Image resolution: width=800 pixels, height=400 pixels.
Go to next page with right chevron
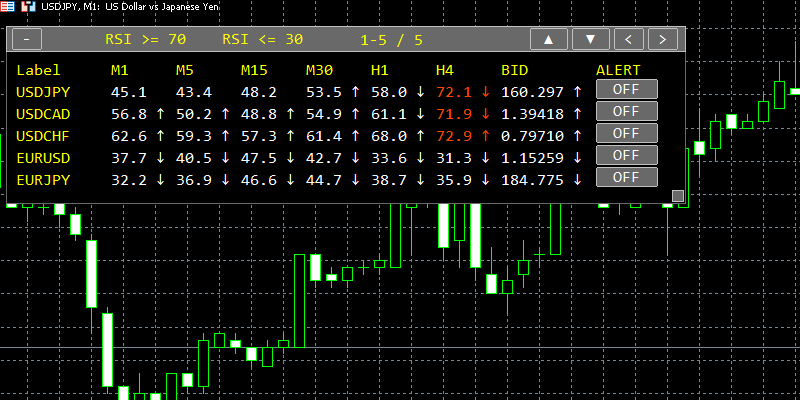tap(663, 39)
